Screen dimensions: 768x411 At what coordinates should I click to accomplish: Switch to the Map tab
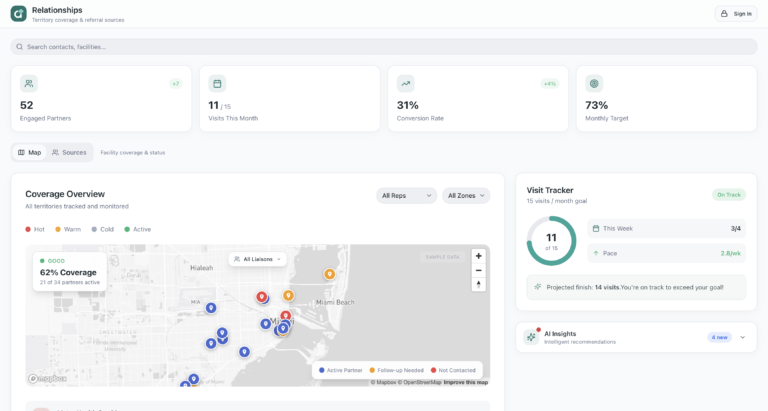click(29, 152)
